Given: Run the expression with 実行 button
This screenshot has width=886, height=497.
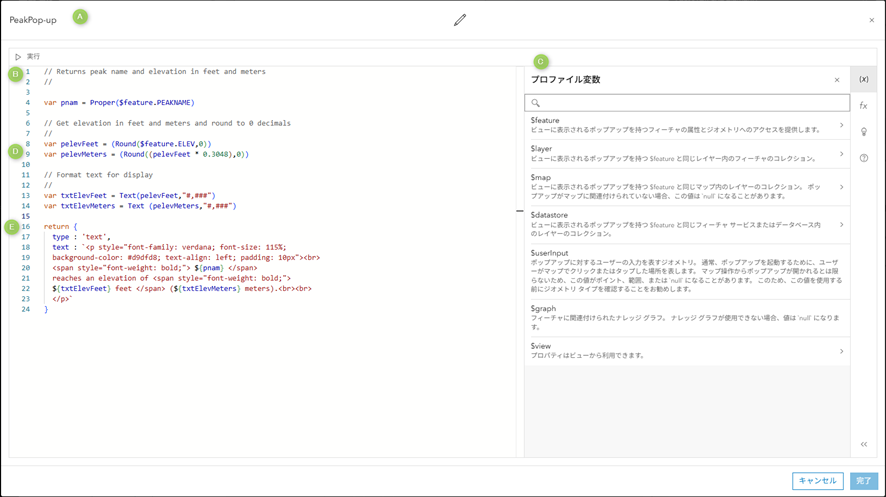Looking at the screenshot, I should click(28, 56).
